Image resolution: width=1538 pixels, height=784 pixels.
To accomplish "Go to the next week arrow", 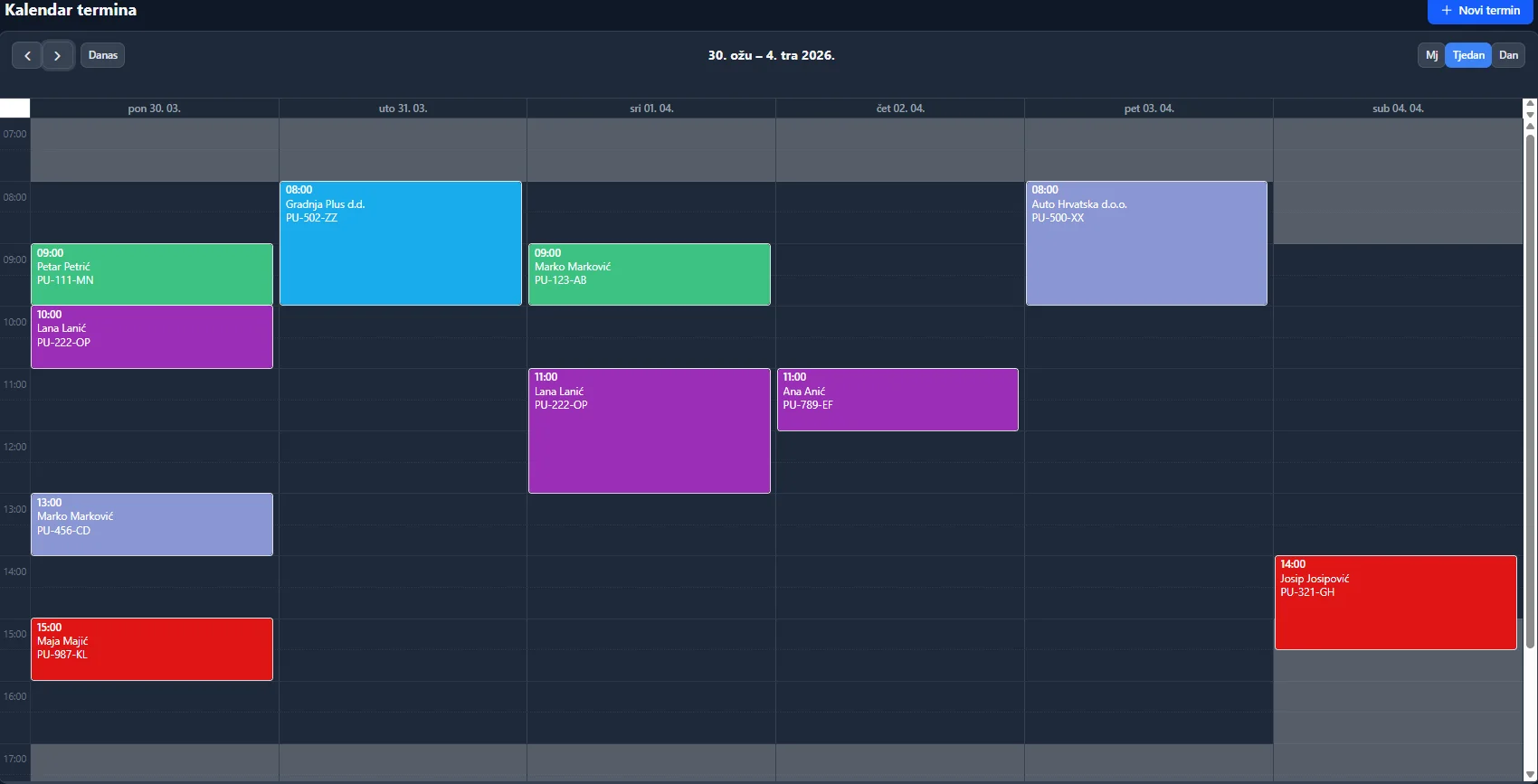I will coord(58,55).
